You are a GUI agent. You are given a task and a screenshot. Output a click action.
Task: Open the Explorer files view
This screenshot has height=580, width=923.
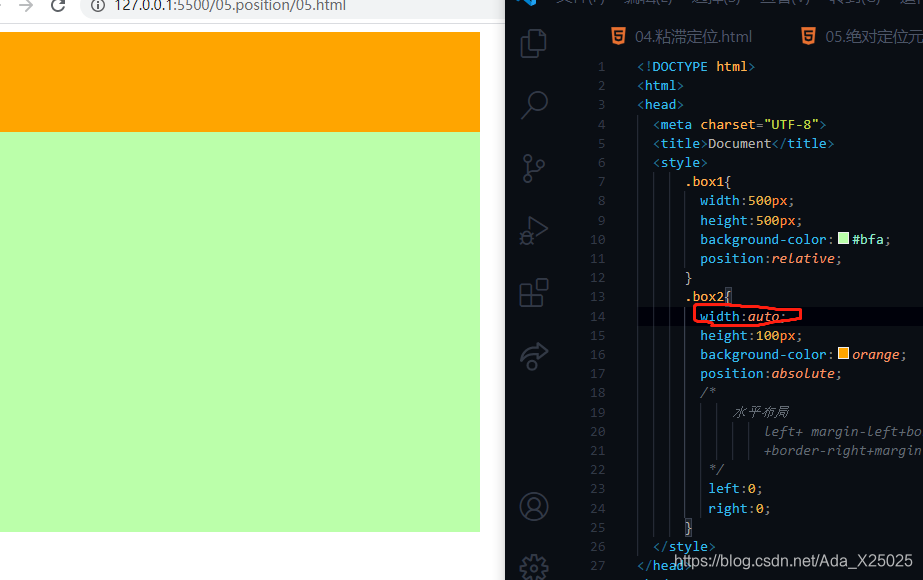pyautogui.click(x=533, y=44)
